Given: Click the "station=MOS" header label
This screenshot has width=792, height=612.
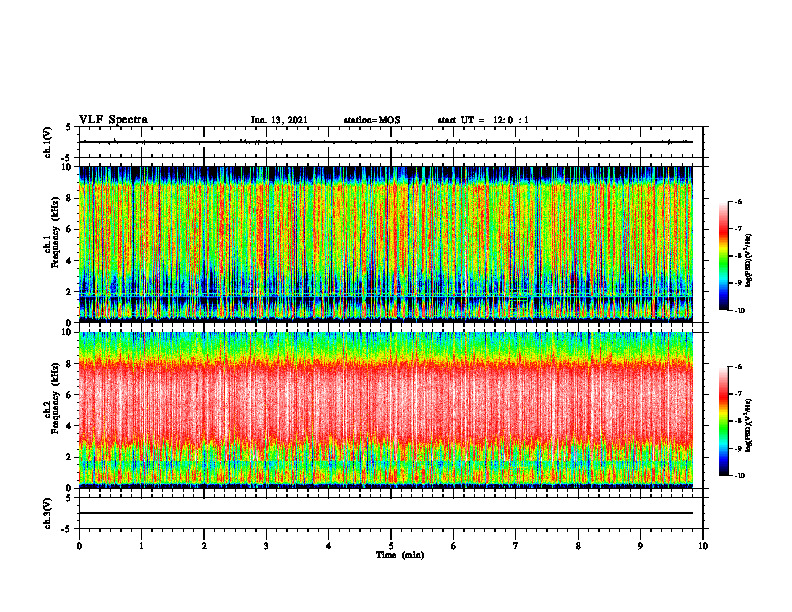Looking at the screenshot, I should coord(372,120).
